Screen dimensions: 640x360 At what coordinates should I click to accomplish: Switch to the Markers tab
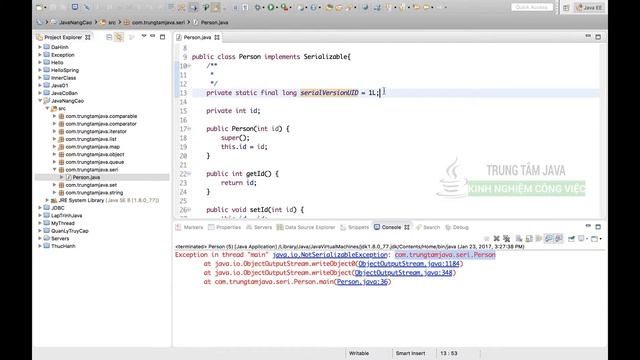pyautogui.click(x=189, y=227)
